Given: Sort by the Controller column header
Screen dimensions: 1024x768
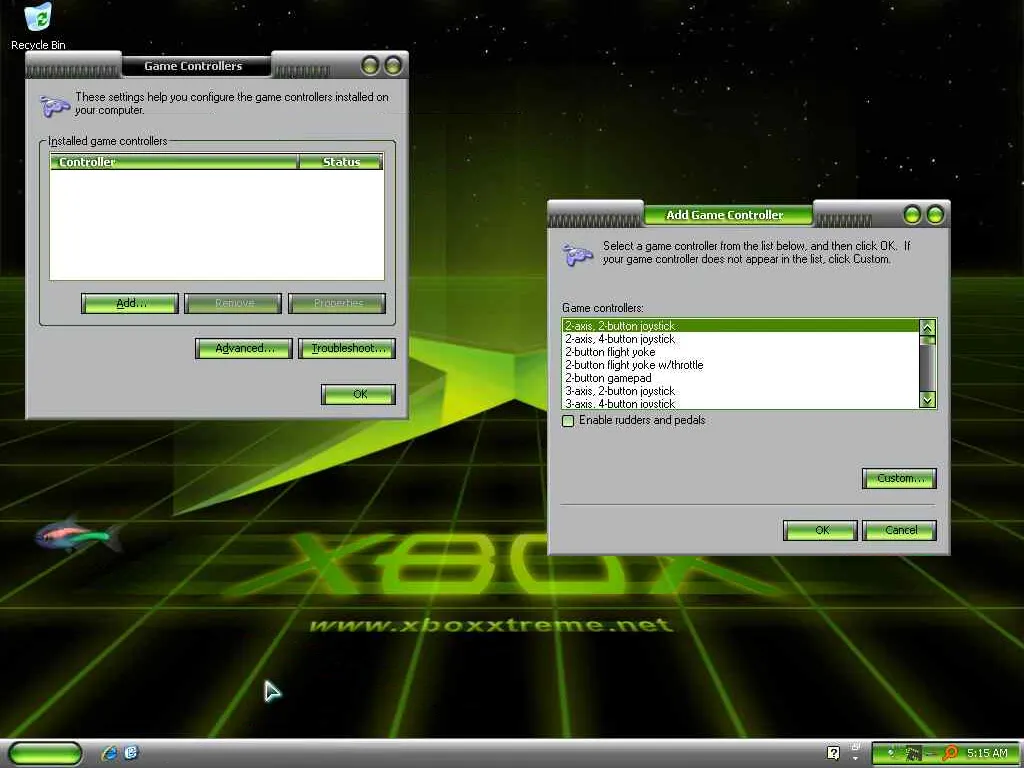Looking at the screenshot, I should pos(174,162).
